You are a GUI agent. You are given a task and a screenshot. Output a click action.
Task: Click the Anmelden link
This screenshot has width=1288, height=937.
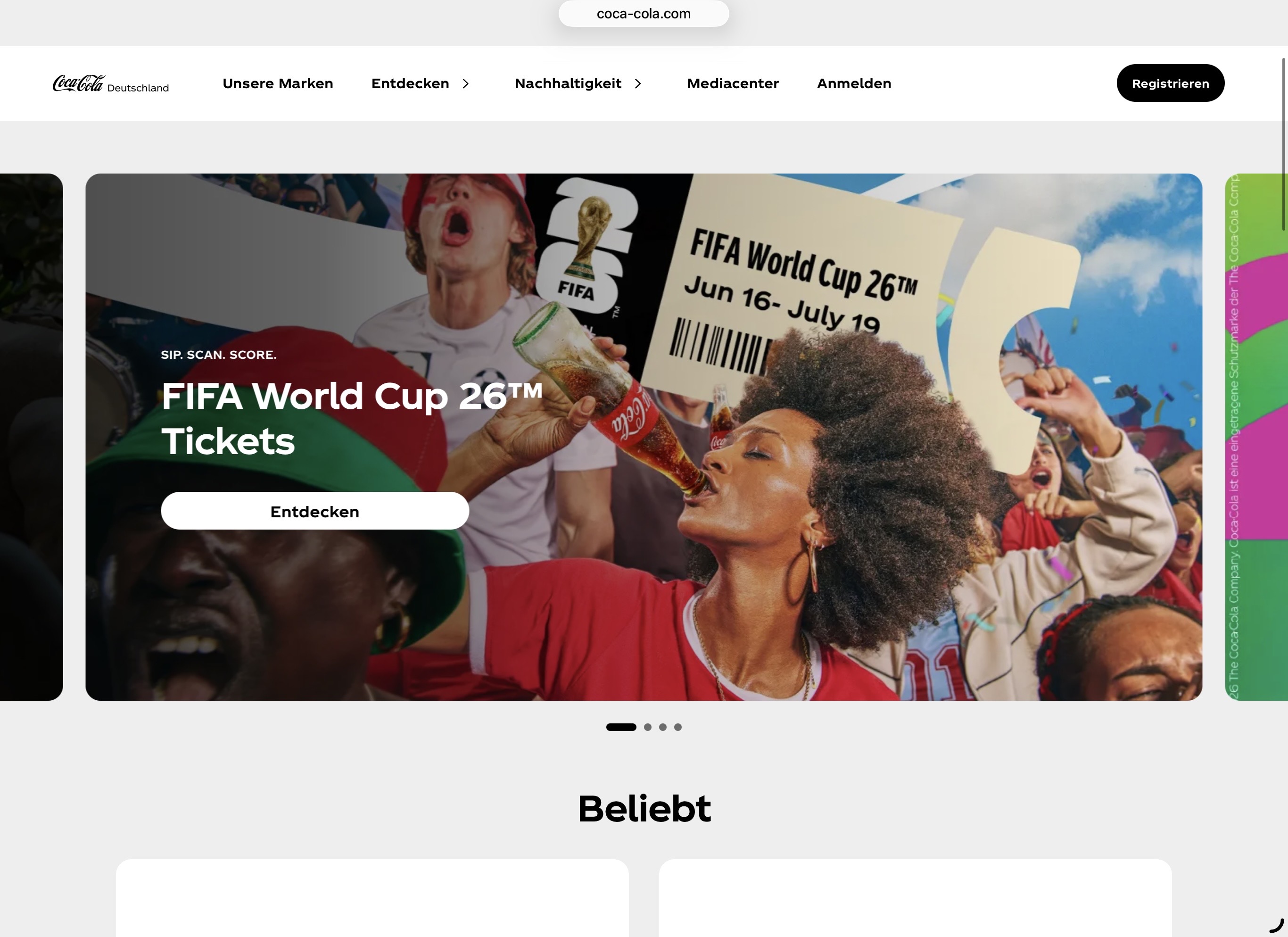854,83
